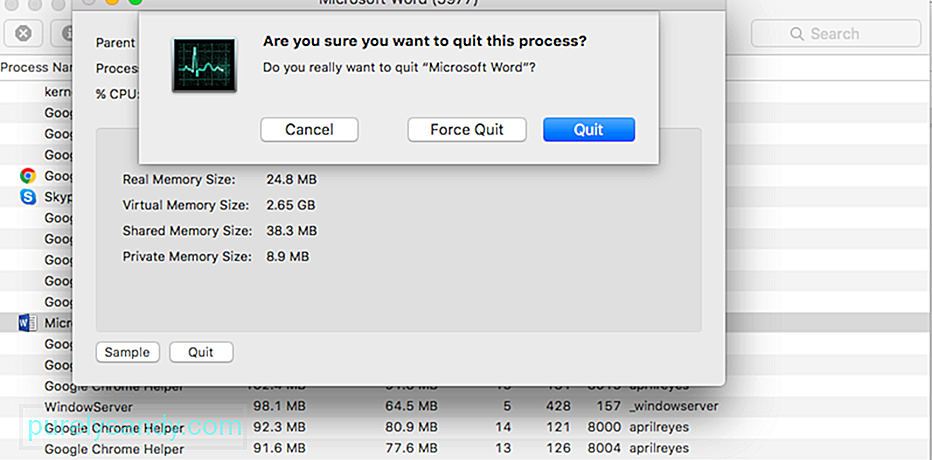This screenshot has height=460, width=932.
Task: Choose Force Quit in the confirmation dialog
Action: pyautogui.click(x=467, y=130)
